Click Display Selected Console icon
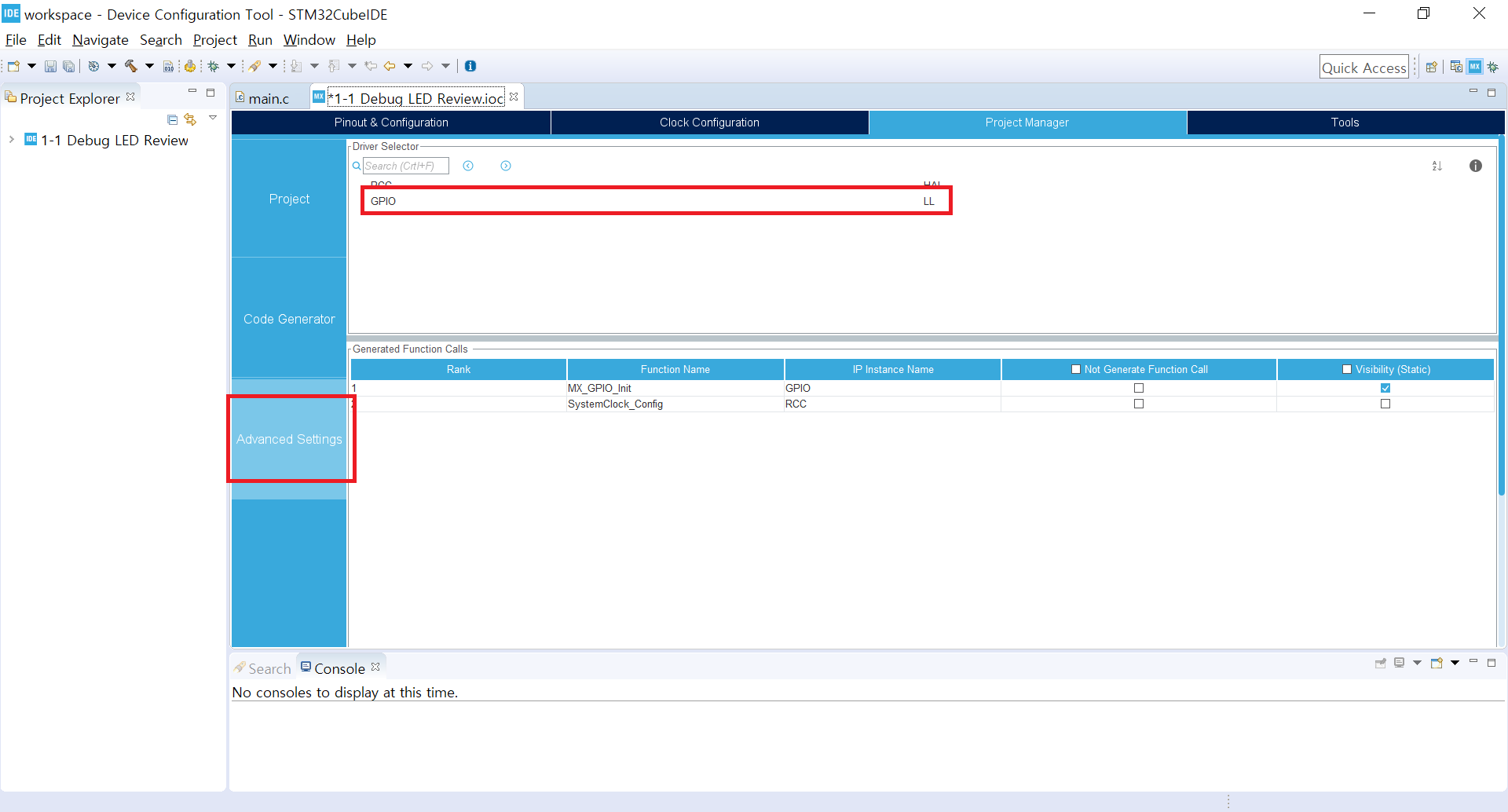The width and height of the screenshot is (1508, 812). pos(1400,663)
